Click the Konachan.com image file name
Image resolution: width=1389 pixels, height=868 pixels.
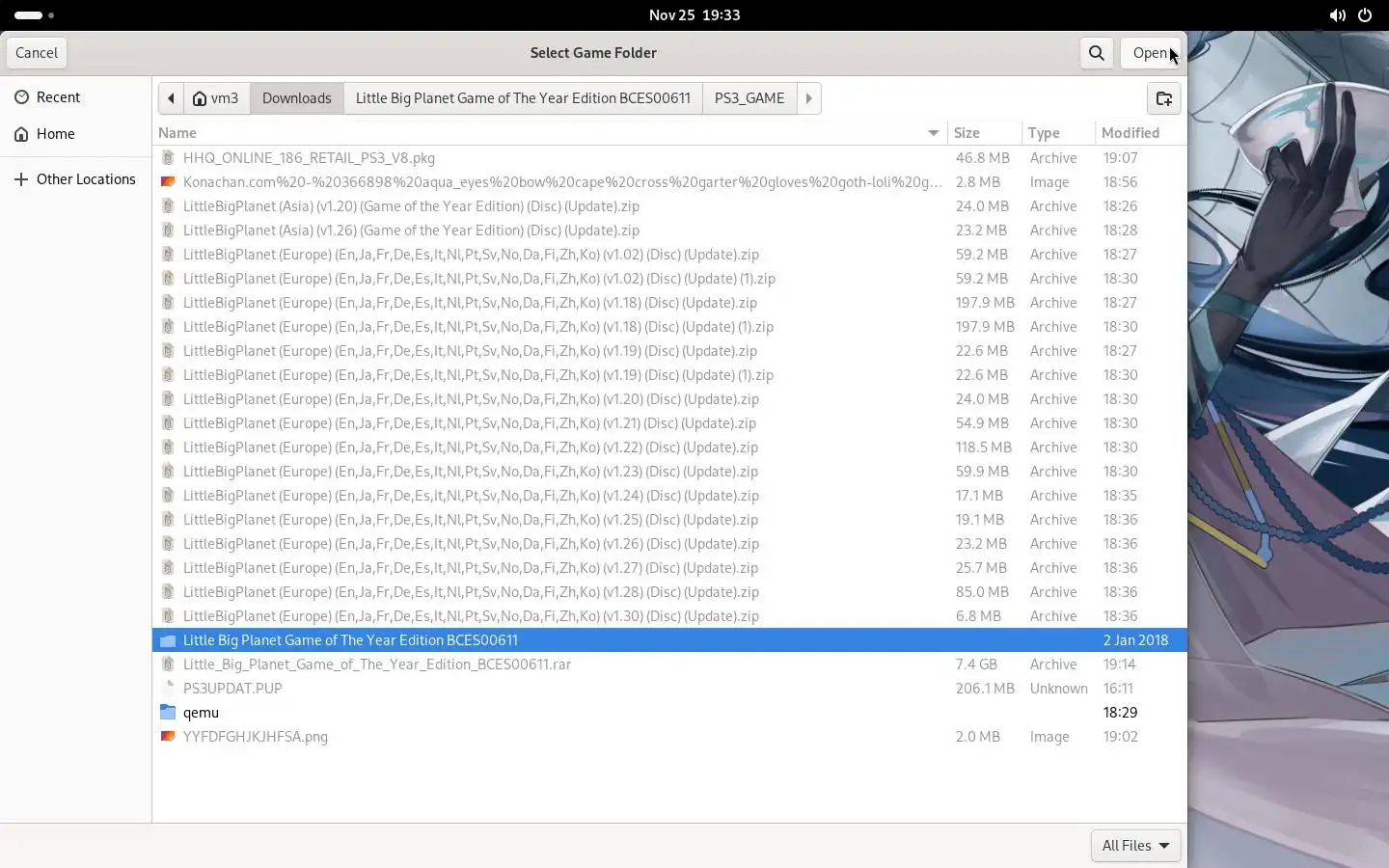tap(562, 182)
